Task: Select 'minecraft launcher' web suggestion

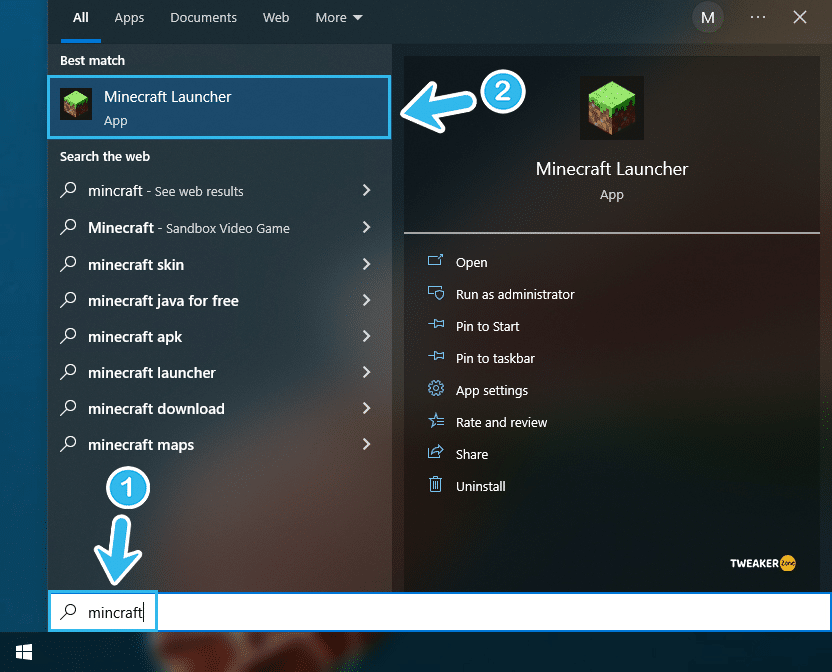Action: (219, 373)
